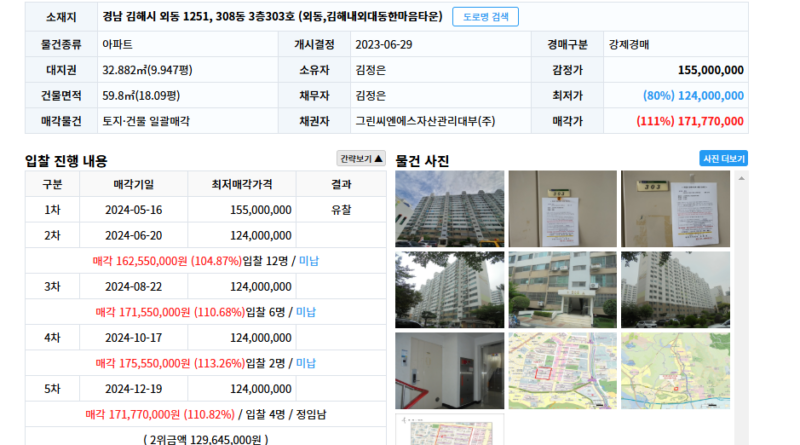
Task: Select 아파트 in 물건종류 row
Action: pos(117,44)
